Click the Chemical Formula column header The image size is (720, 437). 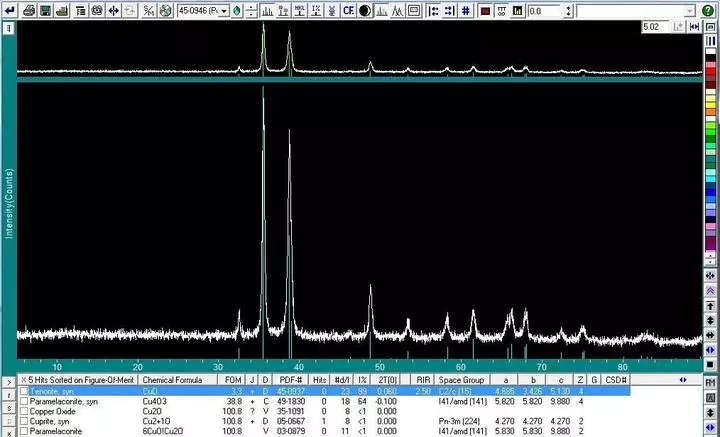(x=172, y=380)
